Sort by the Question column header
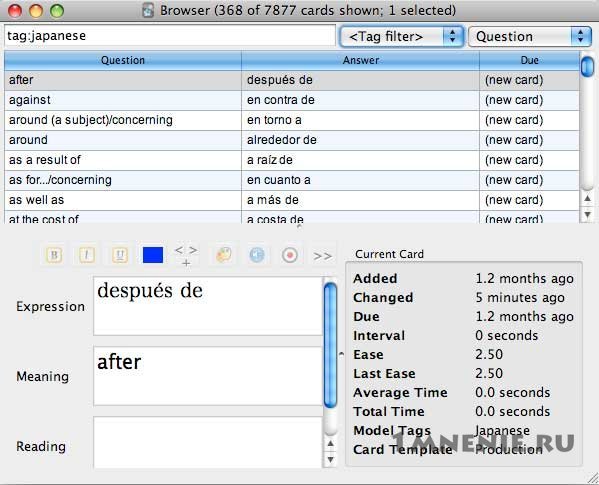The width and height of the screenshot is (599, 485). pyautogui.click(x=123, y=60)
